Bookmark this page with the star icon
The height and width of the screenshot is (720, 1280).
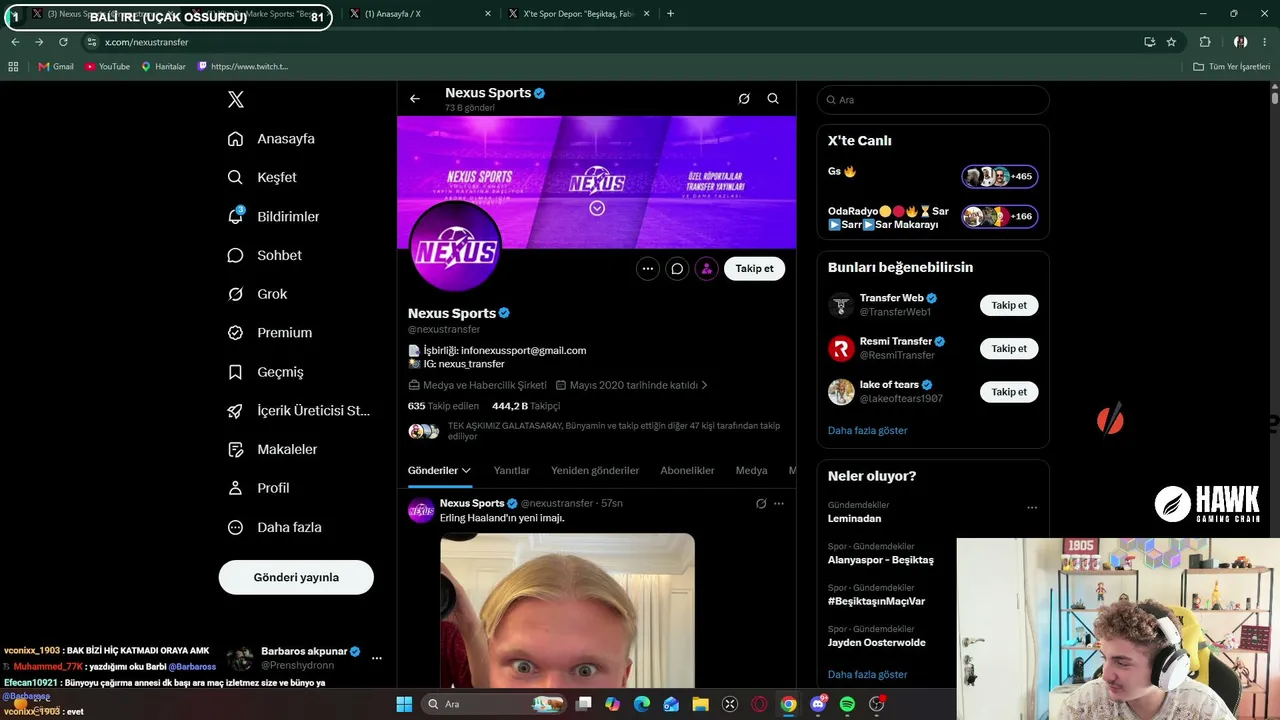(x=1171, y=42)
